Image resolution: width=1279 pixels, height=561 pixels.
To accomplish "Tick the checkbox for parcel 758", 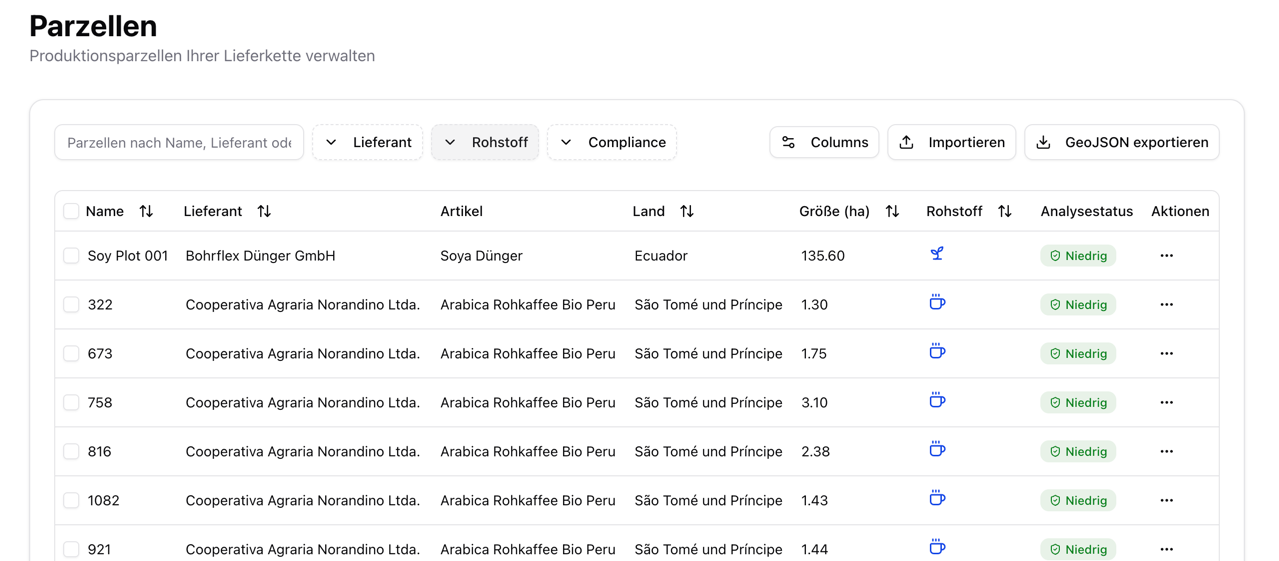I will click(71, 403).
